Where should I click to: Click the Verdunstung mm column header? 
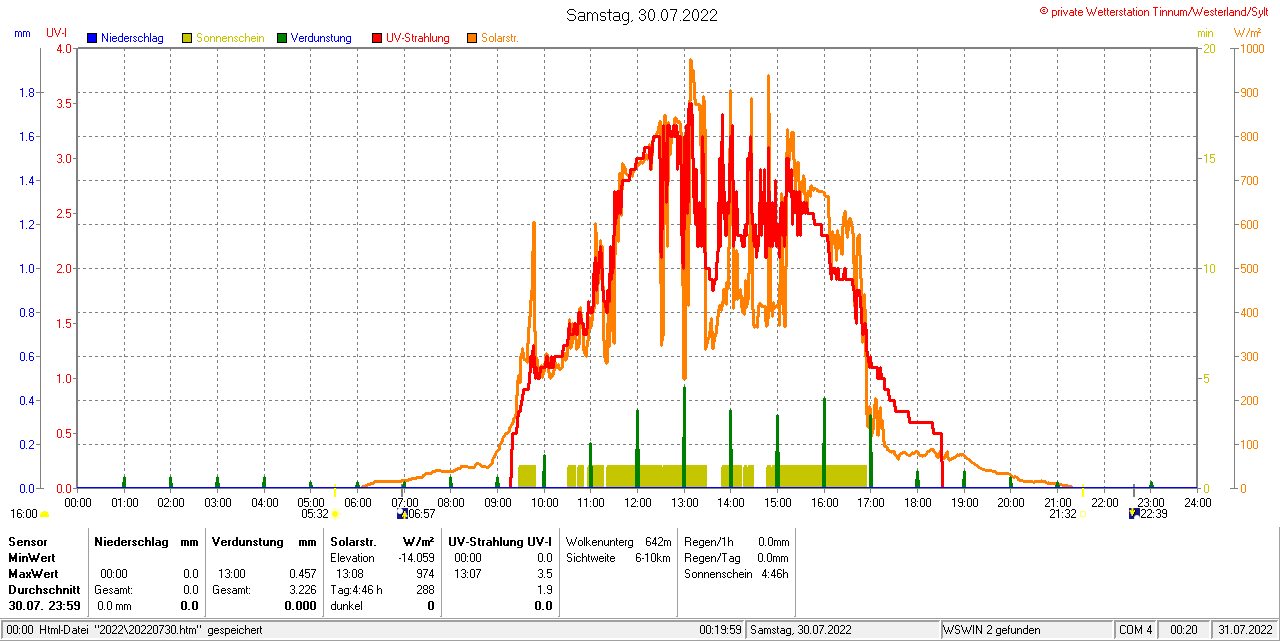point(263,541)
